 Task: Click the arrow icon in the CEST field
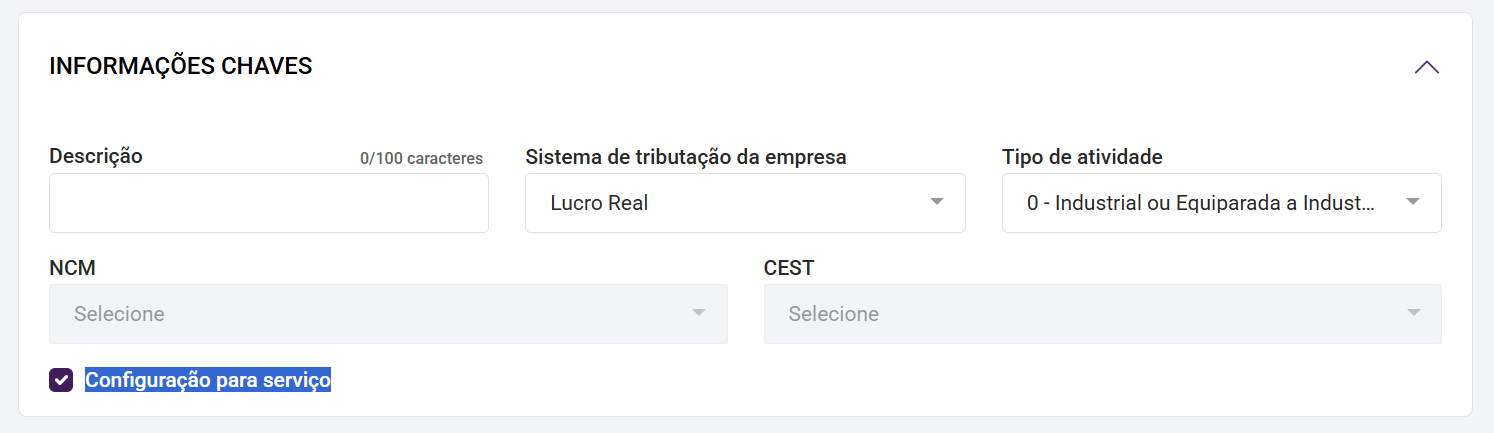(x=1412, y=313)
